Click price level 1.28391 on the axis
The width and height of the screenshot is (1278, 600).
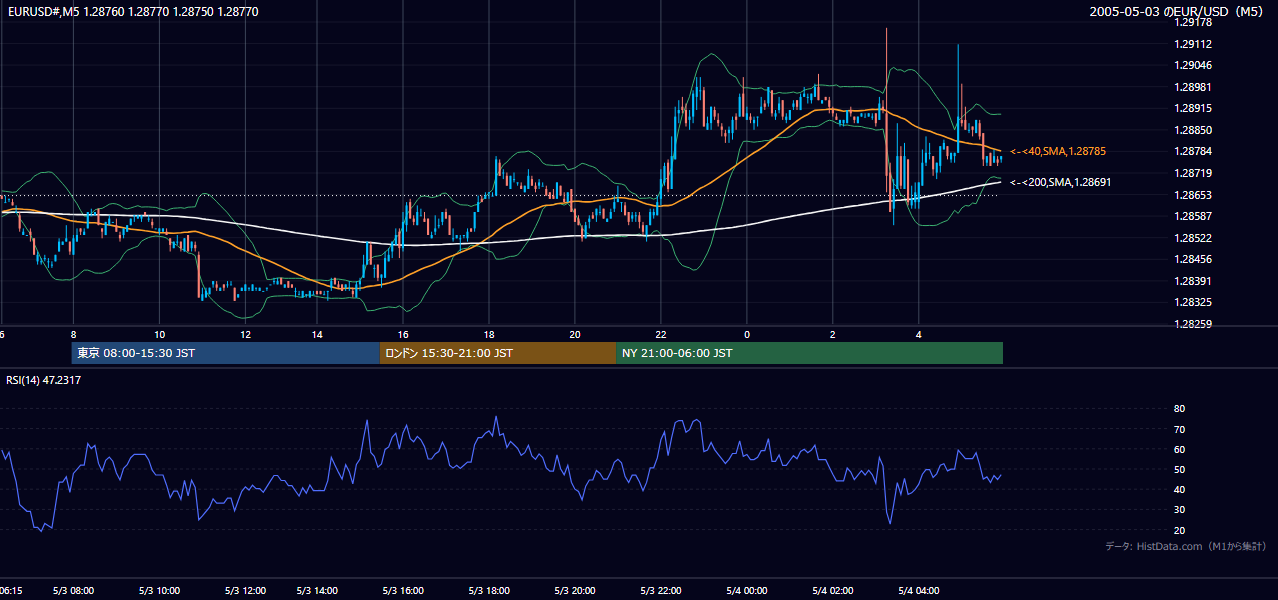pyautogui.click(x=1192, y=281)
